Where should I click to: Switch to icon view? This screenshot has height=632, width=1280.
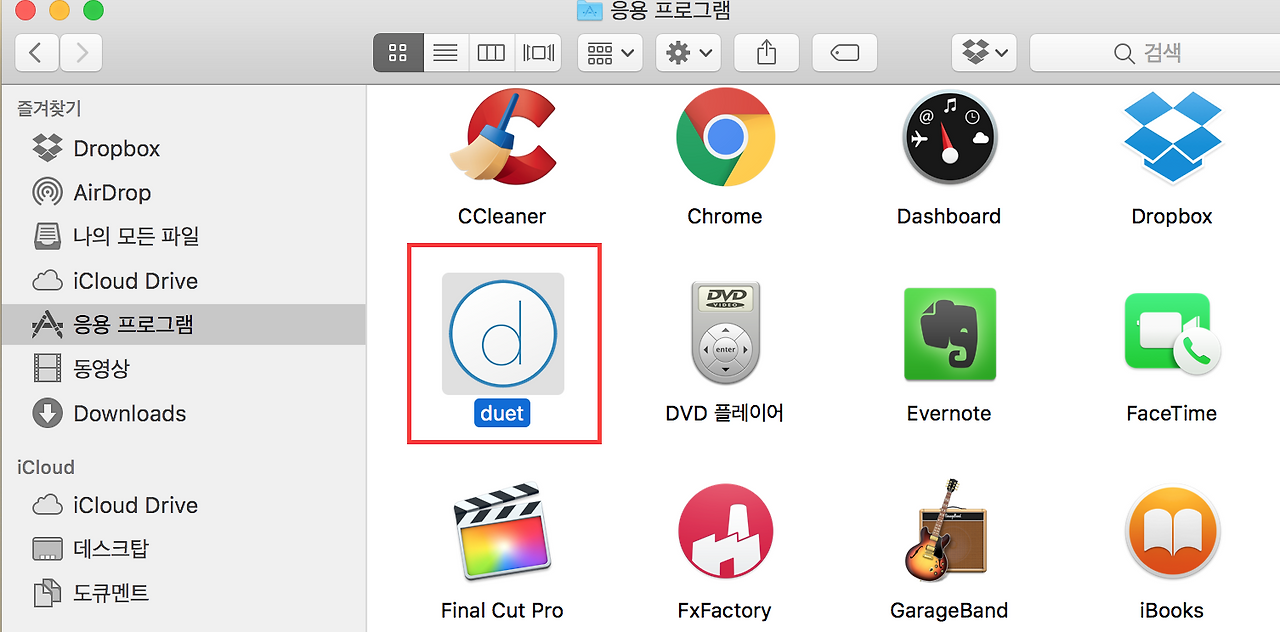point(397,53)
